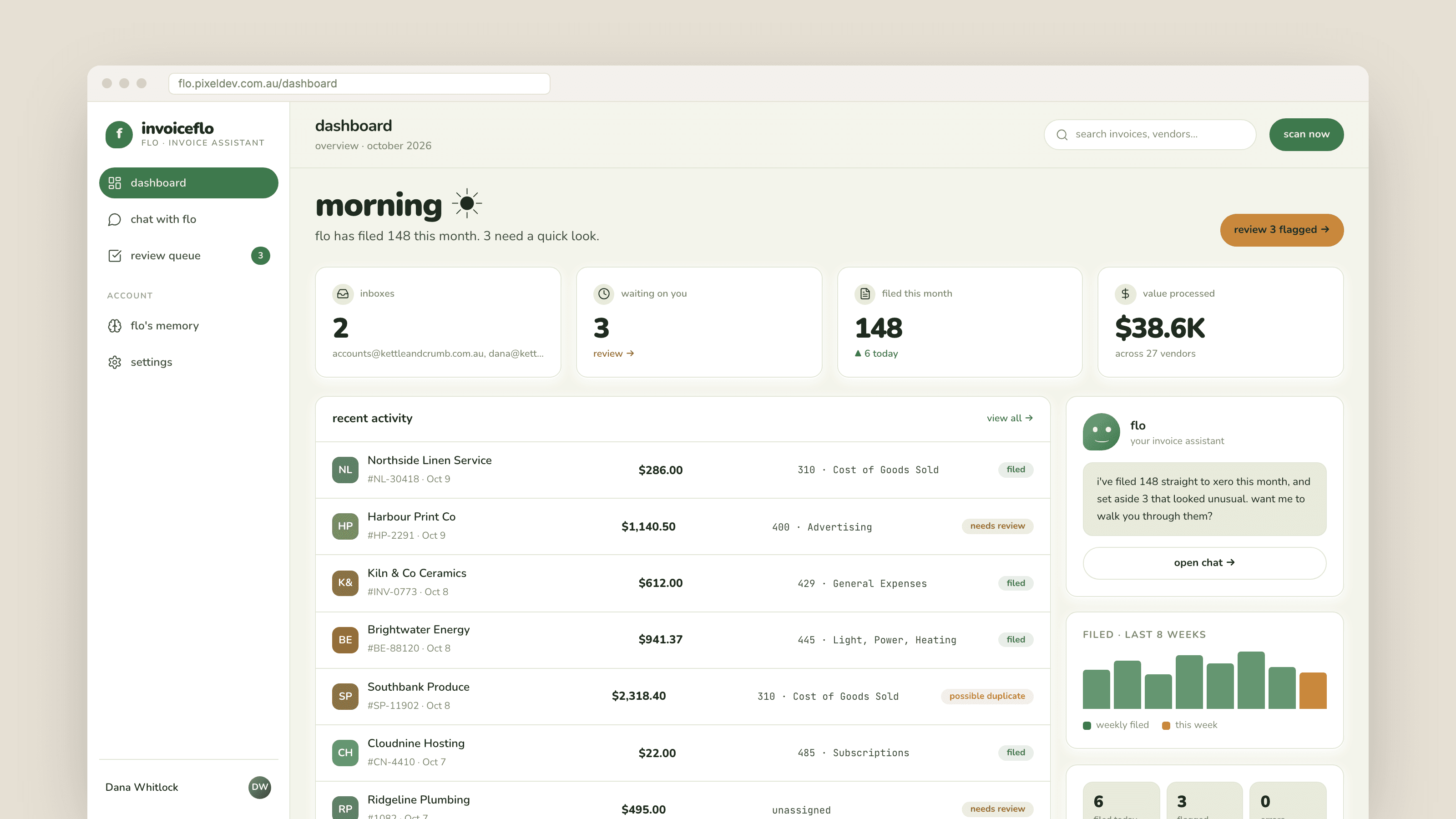
Task: Open the review queue nav item
Action: tap(188, 255)
